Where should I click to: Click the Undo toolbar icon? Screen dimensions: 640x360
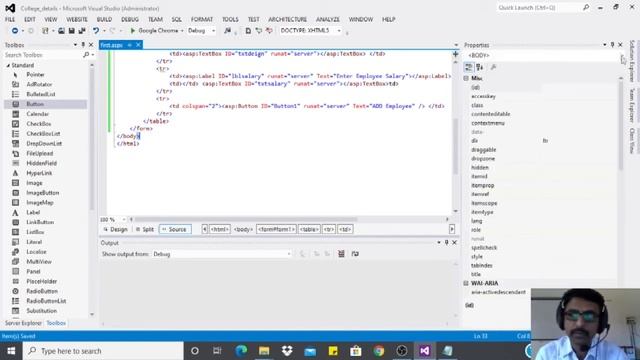coord(96,31)
